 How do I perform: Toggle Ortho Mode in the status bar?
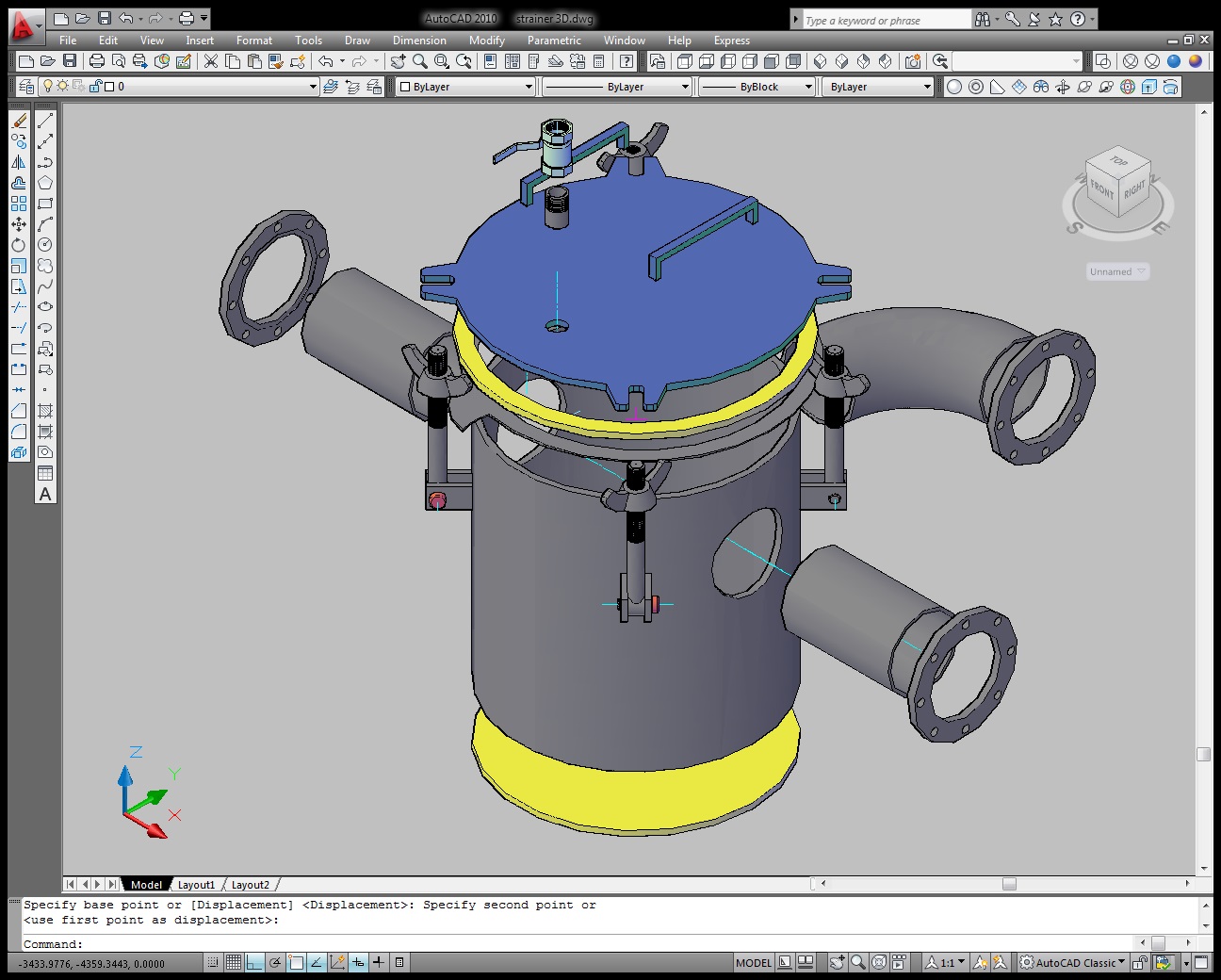pos(254,962)
